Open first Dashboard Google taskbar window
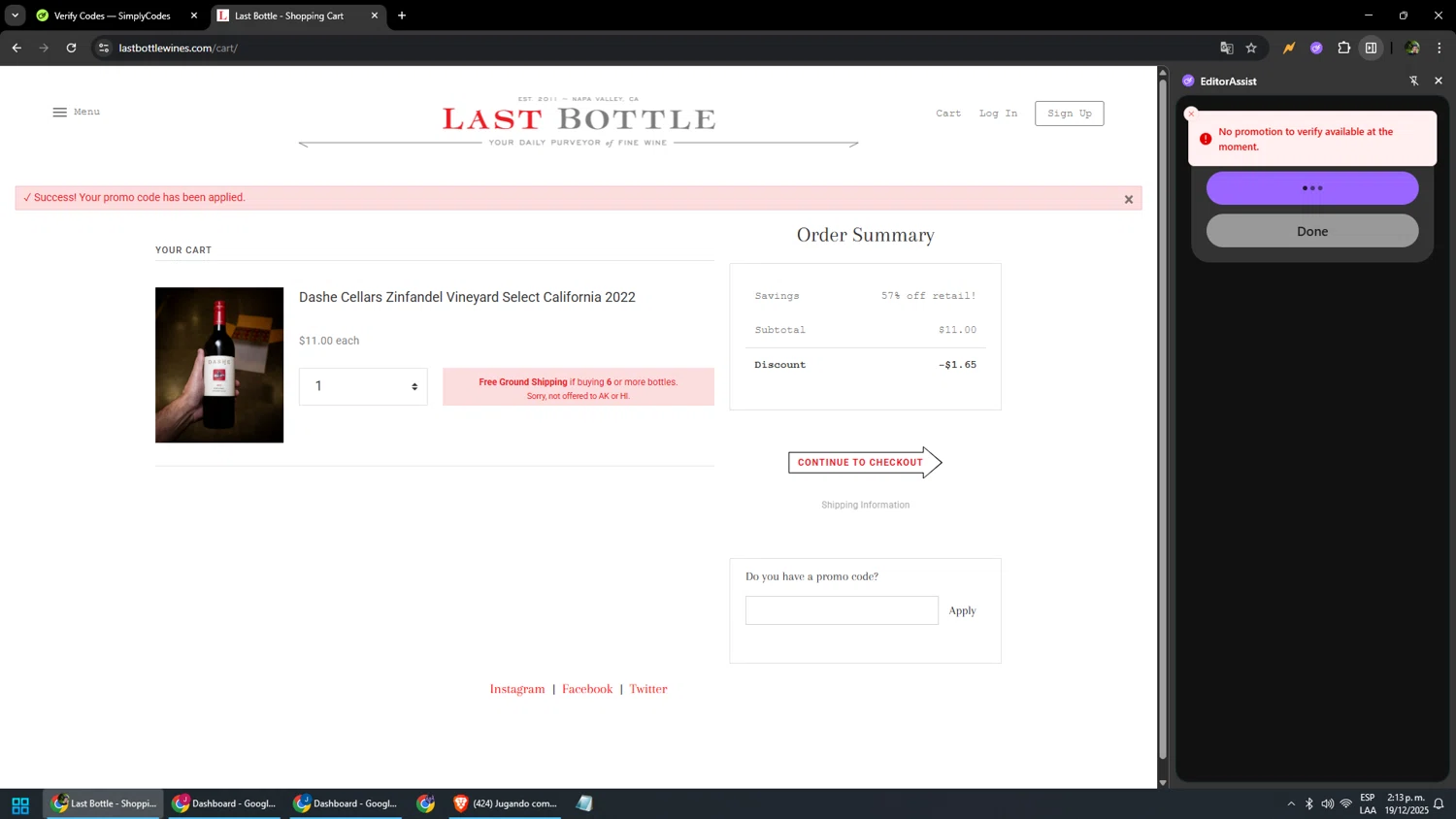1456x819 pixels. (224, 803)
